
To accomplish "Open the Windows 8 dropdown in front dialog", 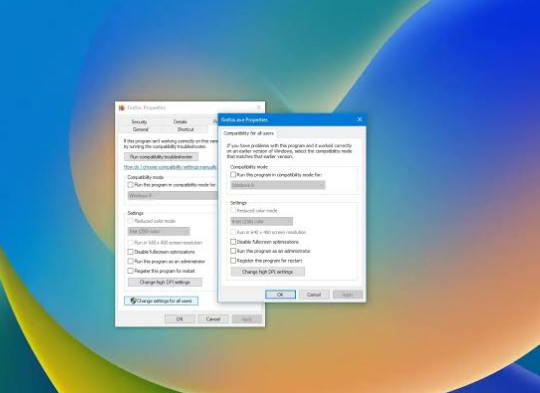I will pyautogui.click(x=278, y=185).
